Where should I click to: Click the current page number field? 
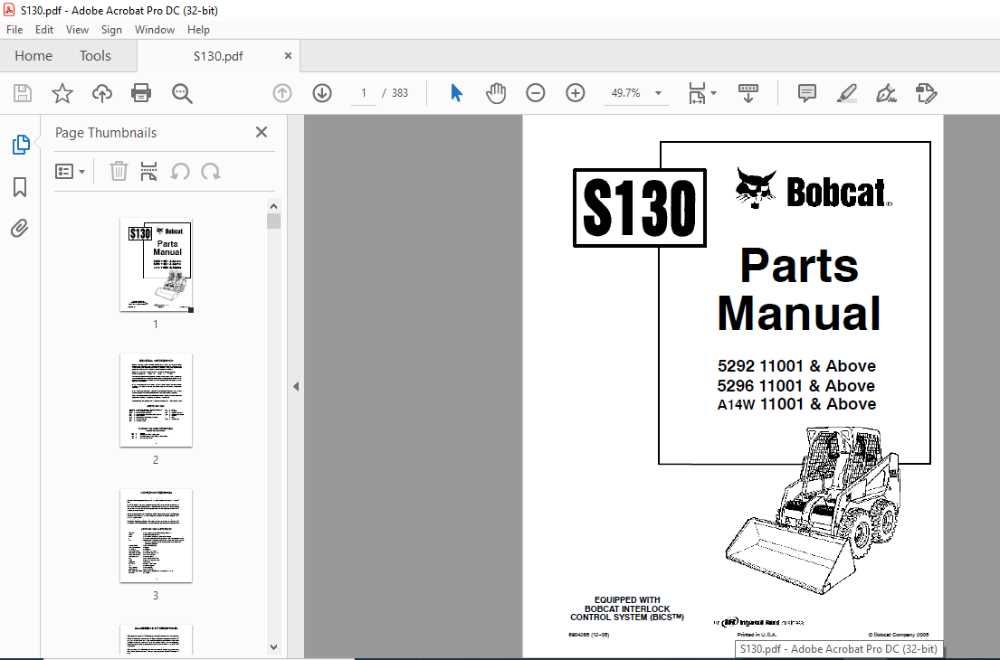click(364, 93)
